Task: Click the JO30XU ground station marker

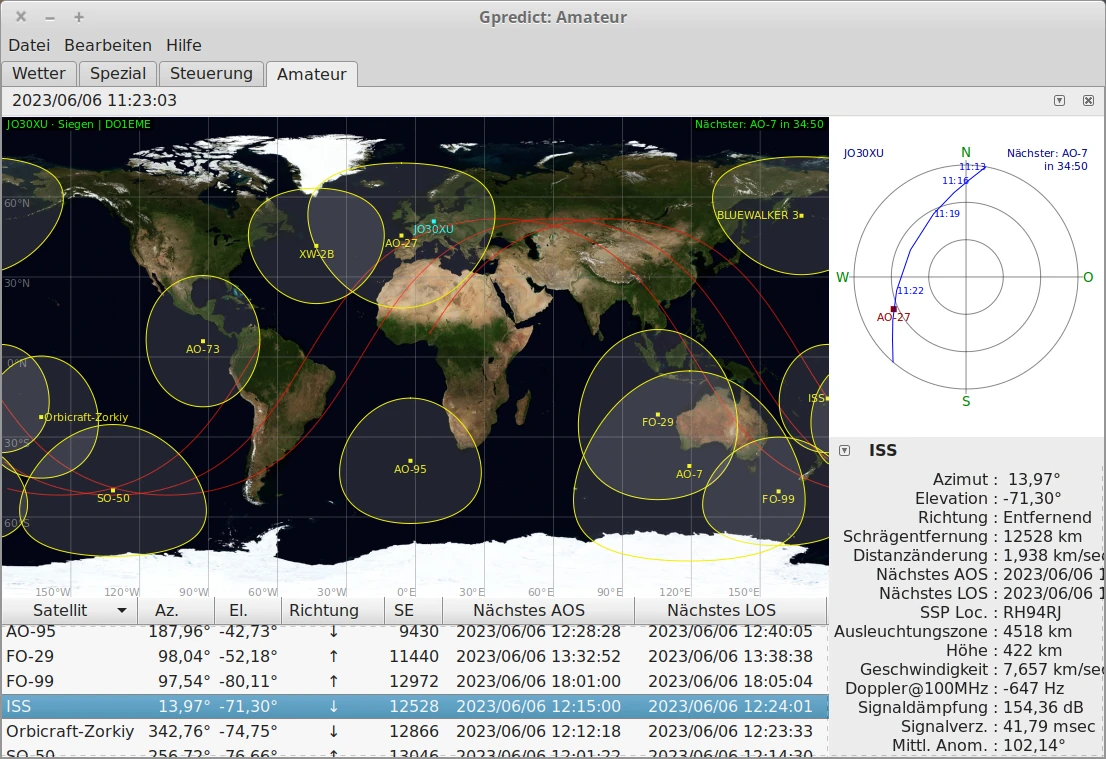Action: pos(434,221)
